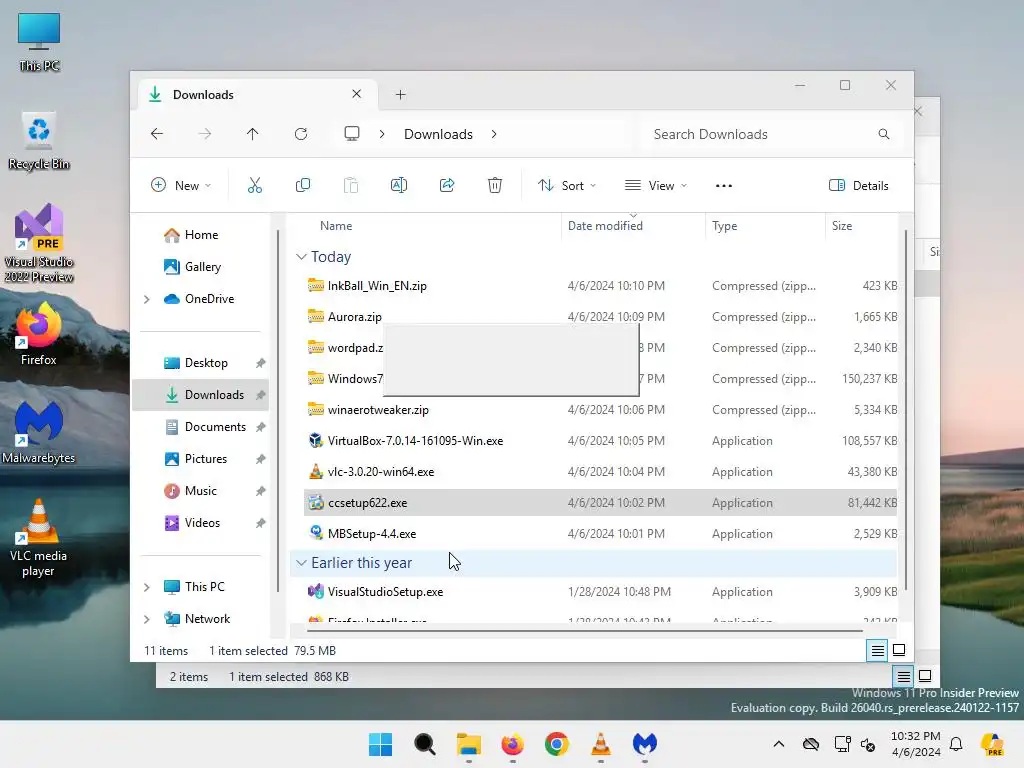
Task: Sort by Date modified column header
Action: click(x=605, y=226)
